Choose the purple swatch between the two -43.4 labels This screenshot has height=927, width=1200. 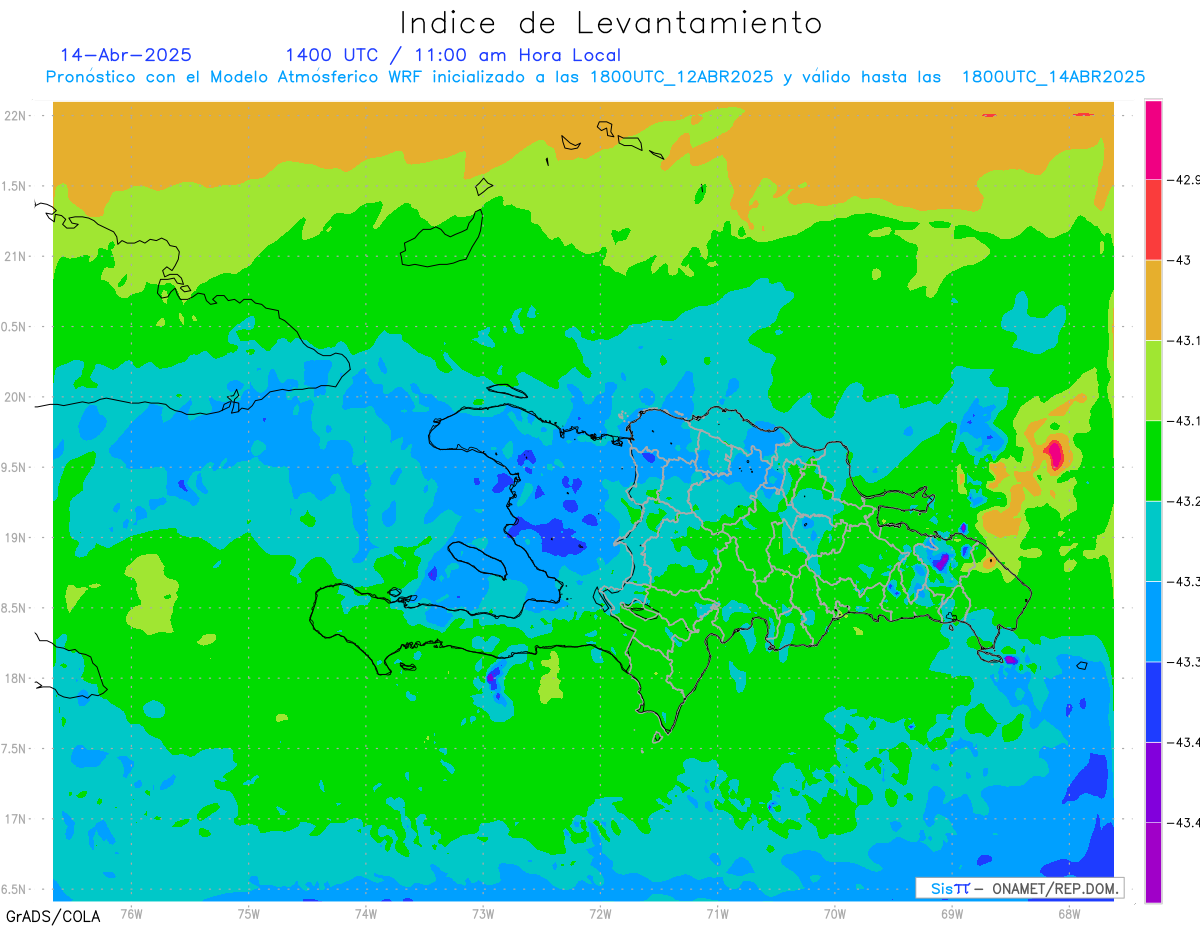tap(1153, 782)
